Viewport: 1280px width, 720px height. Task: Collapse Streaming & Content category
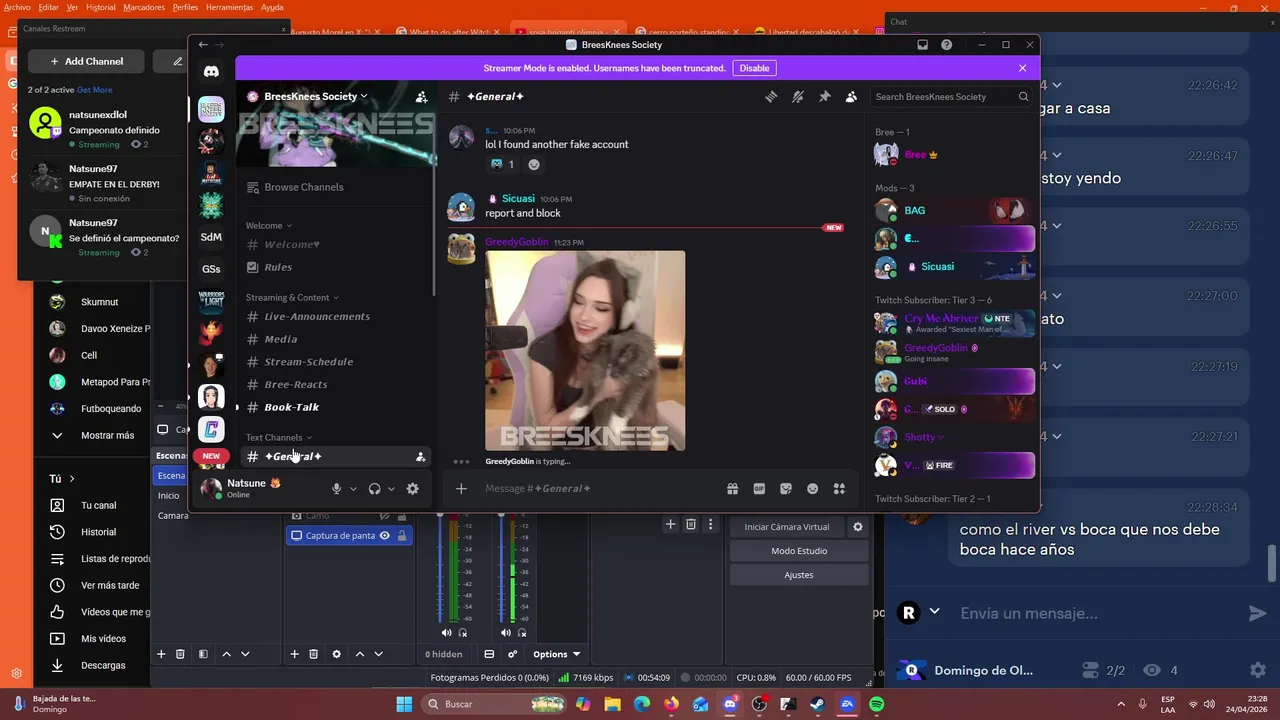point(292,297)
